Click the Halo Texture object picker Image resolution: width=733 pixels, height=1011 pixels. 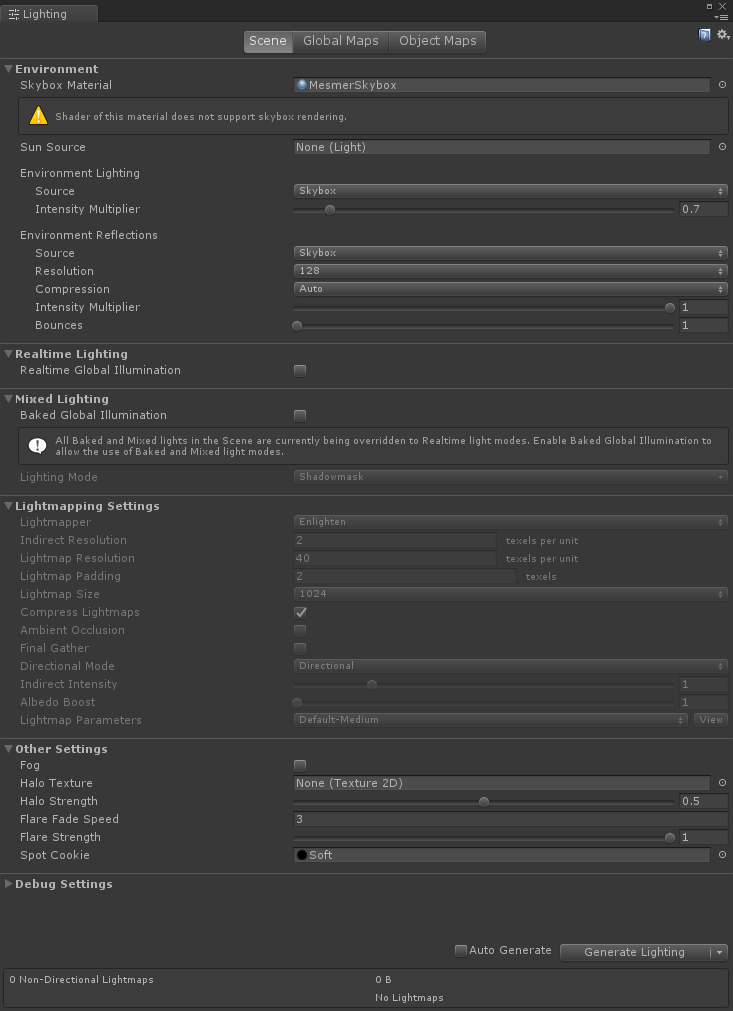722,783
